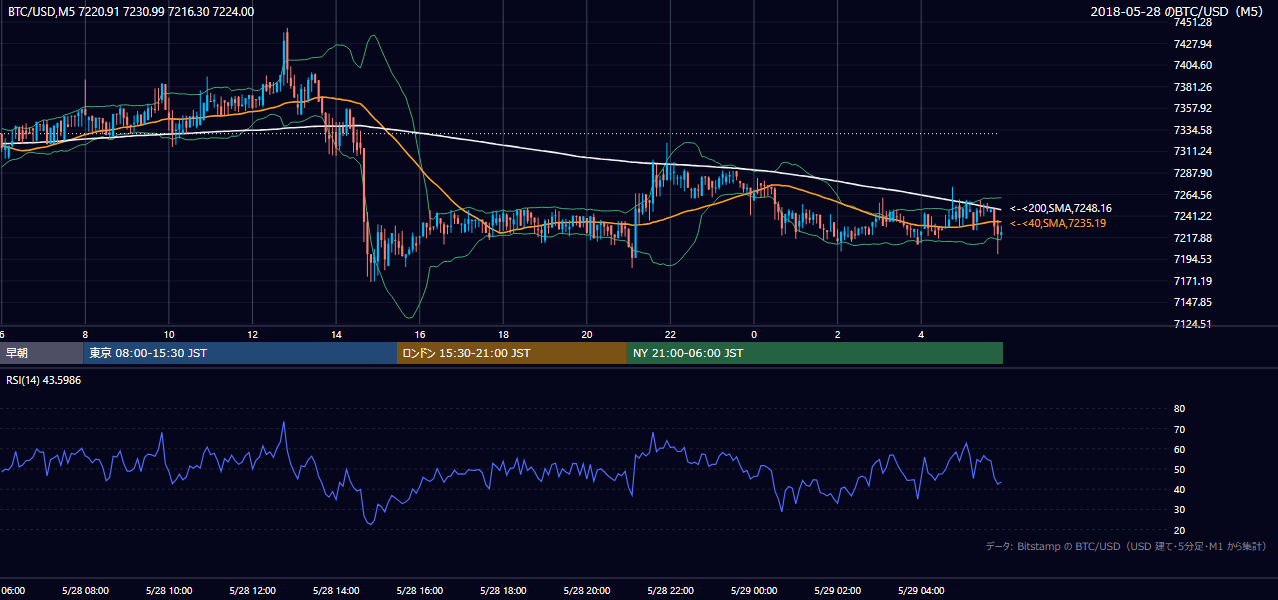This screenshot has height=600, width=1278.
Task: Click the 5/28 12:00 time label
Action: (x=252, y=591)
